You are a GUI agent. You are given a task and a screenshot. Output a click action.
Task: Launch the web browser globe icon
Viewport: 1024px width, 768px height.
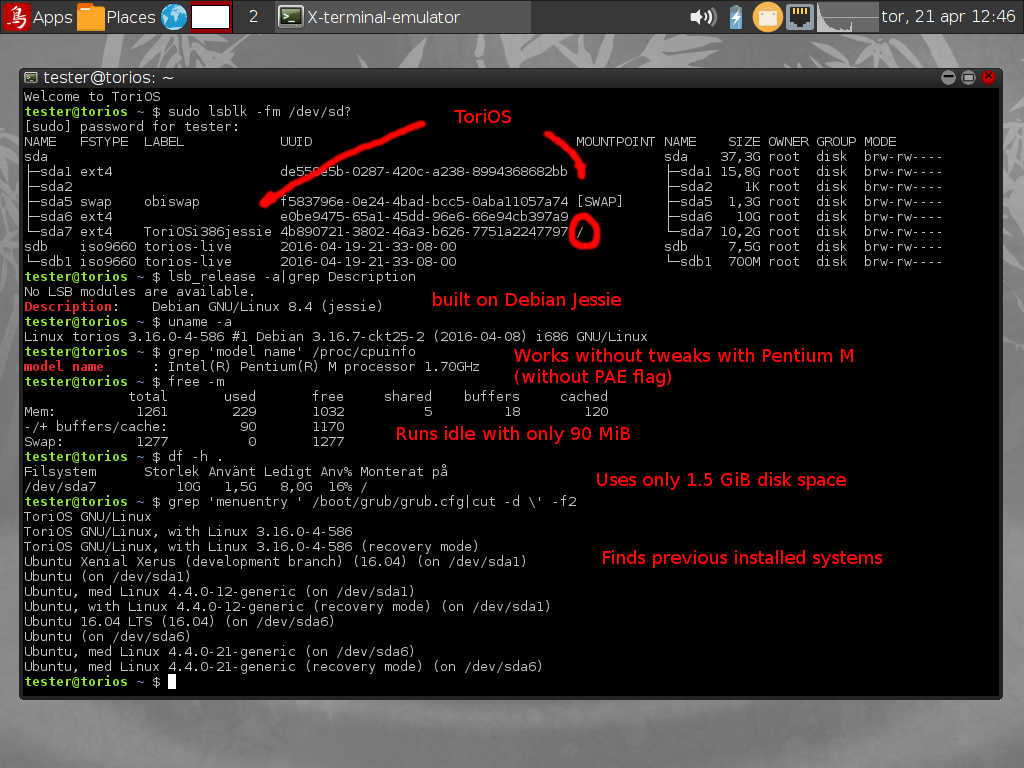click(174, 17)
